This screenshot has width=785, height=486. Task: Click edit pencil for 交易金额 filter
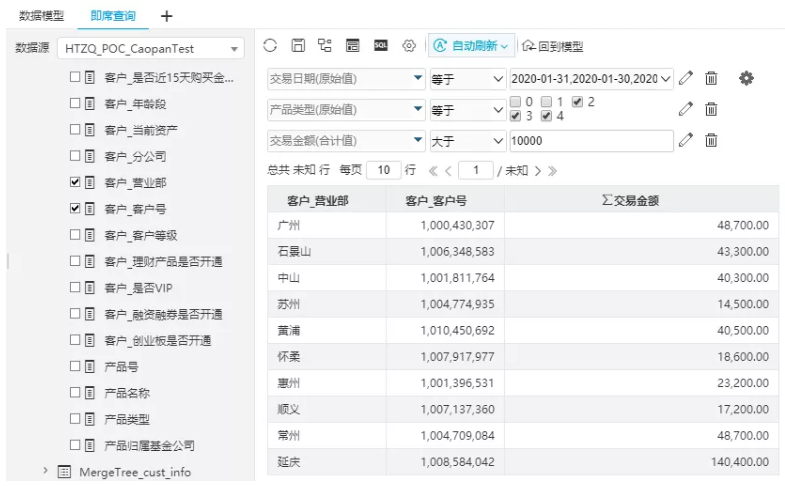coord(686,140)
